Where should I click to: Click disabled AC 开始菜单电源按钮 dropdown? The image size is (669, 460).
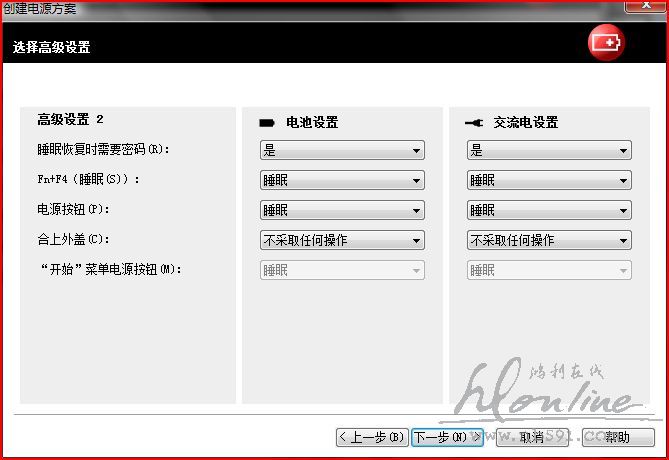pyautogui.click(x=549, y=270)
